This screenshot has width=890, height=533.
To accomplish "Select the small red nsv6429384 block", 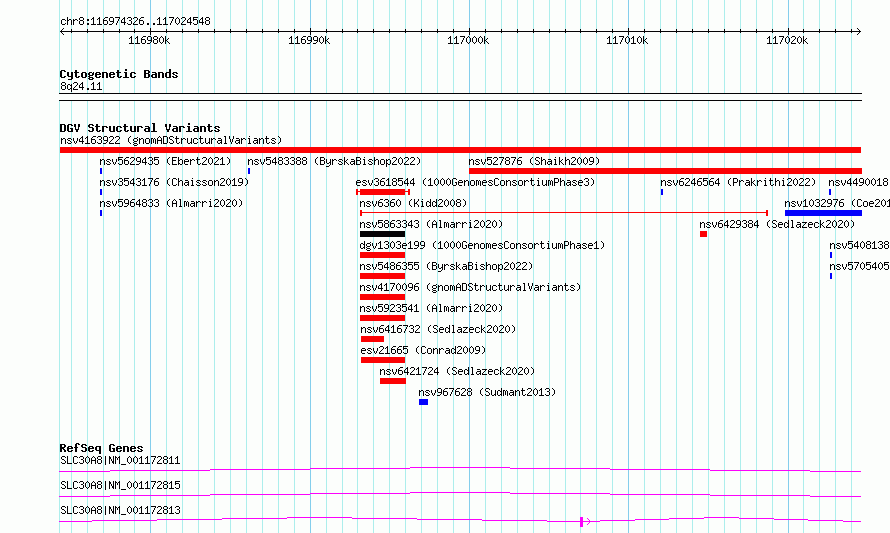I will tap(703, 234).
